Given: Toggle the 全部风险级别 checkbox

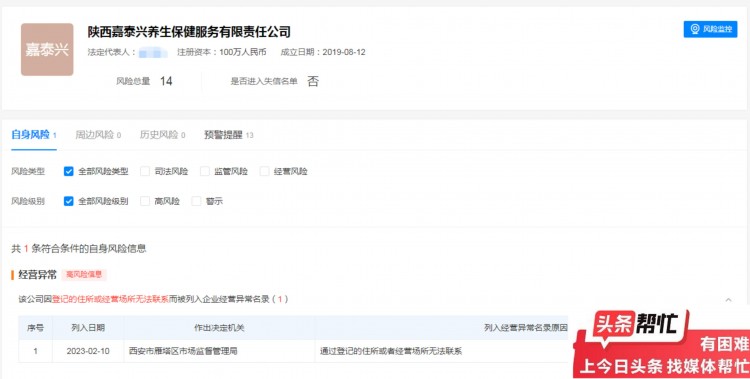Looking at the screenshot, I should click(68, 201).
